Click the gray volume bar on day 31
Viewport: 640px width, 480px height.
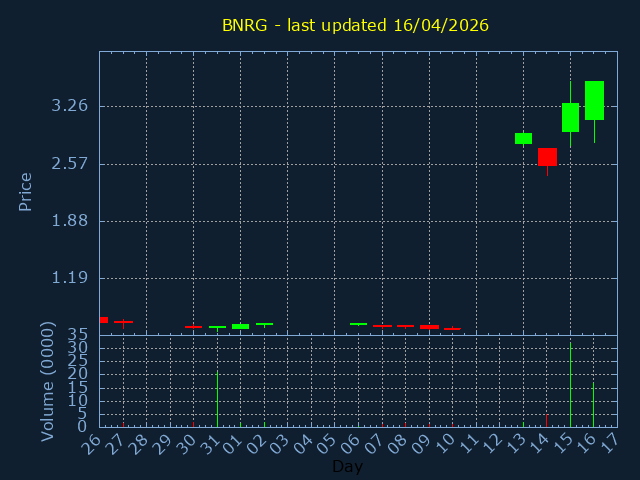(x=217, y=400)
